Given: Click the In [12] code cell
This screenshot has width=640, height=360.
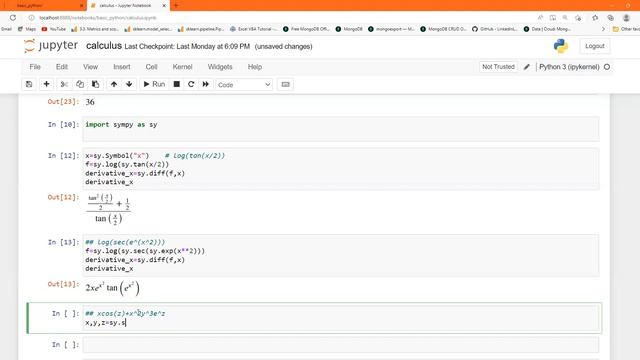Looking at the screenshot, I should point(341,169).
